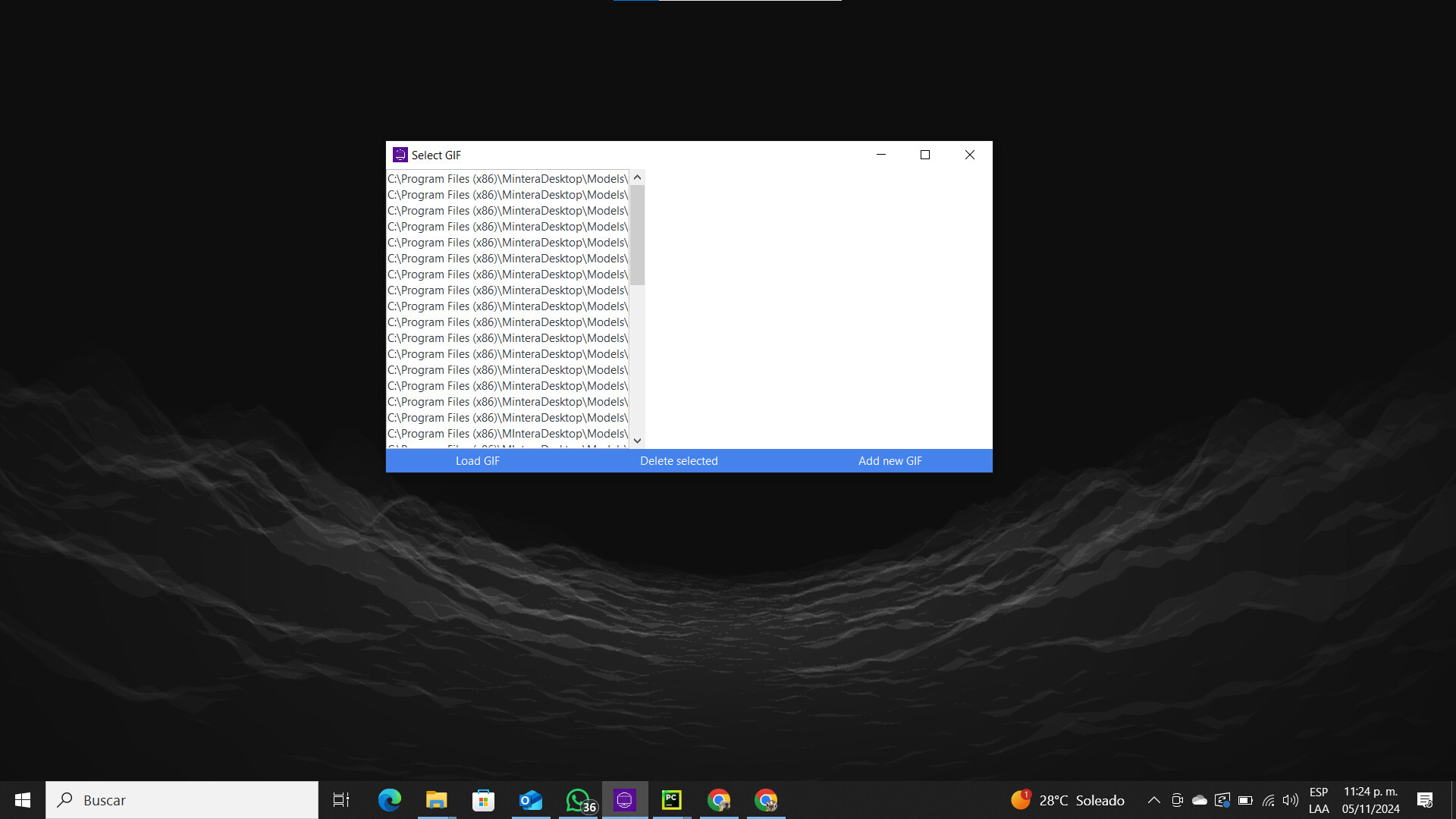Launch PyCharm from the taskbar

(x=671, y=799)
